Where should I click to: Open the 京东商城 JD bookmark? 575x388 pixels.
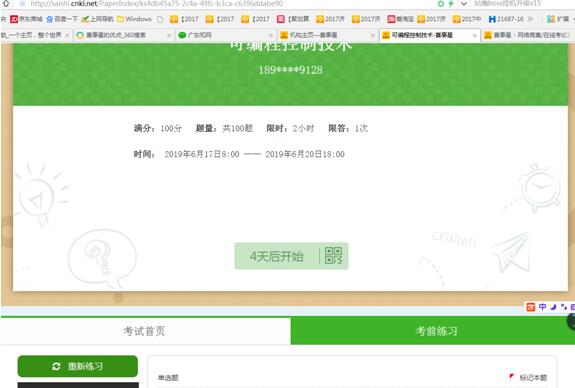tap(26, 19)
